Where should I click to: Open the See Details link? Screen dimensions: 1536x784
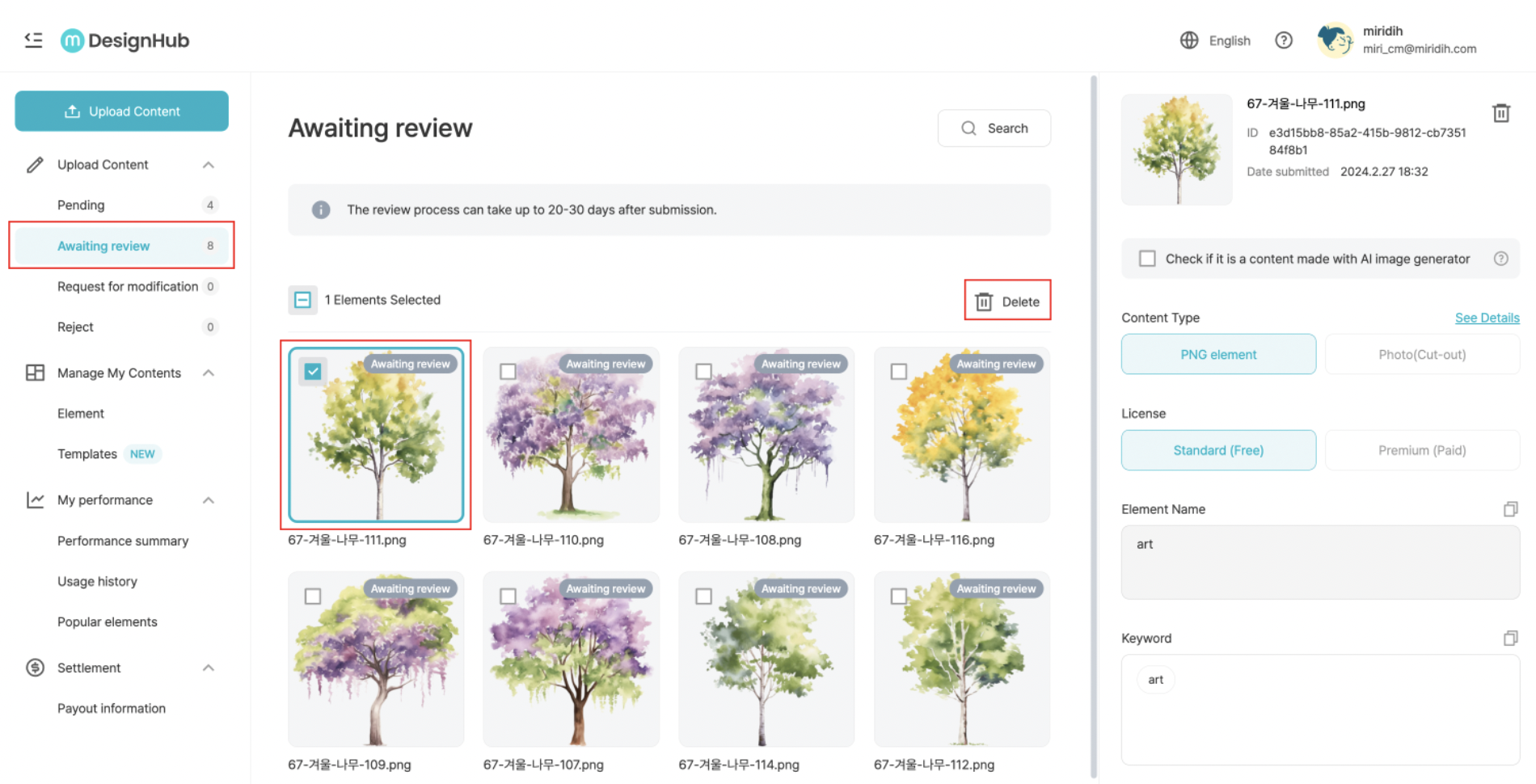pos(1486,318)
